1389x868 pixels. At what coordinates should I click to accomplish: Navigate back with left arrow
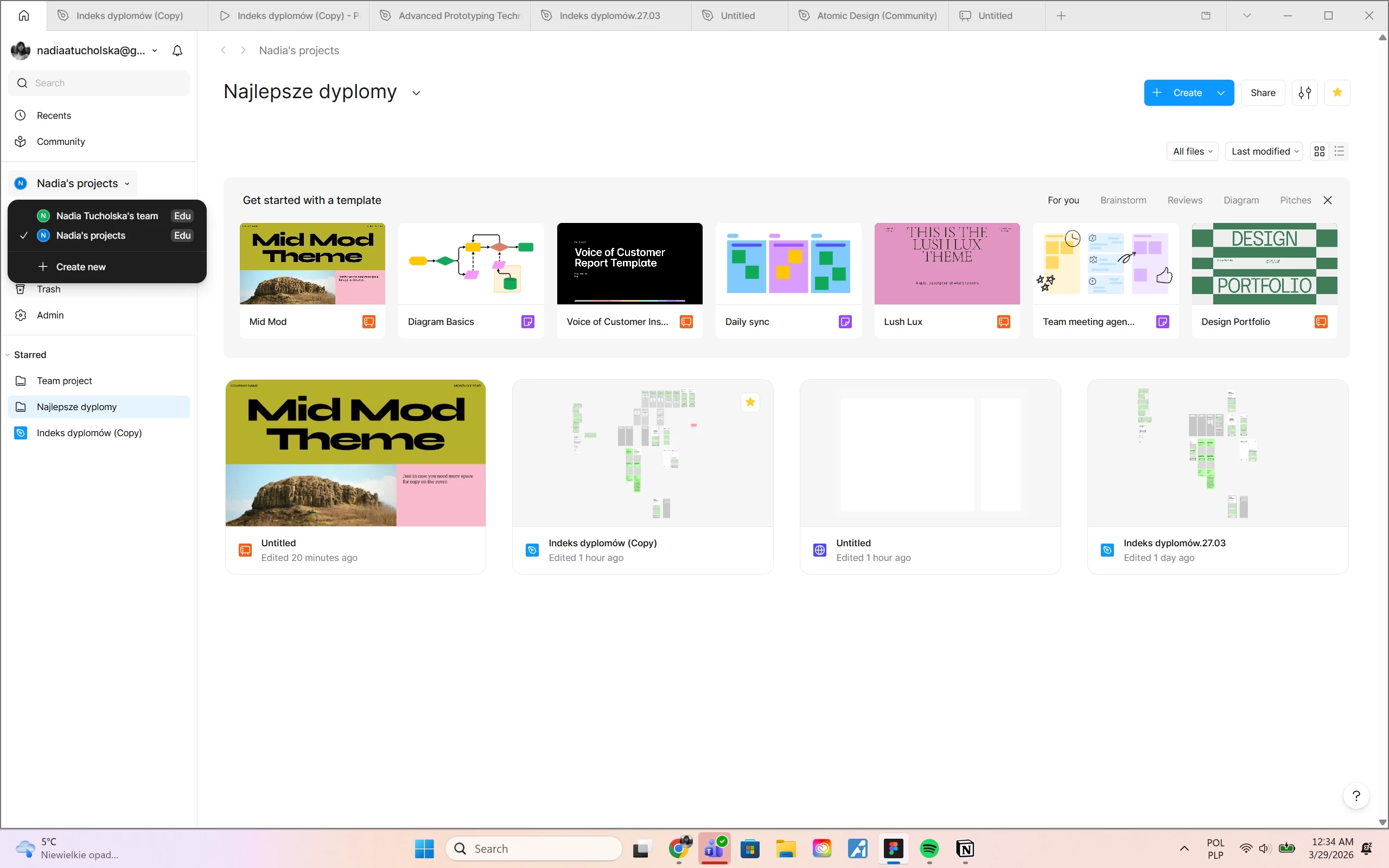coord(224,50)
